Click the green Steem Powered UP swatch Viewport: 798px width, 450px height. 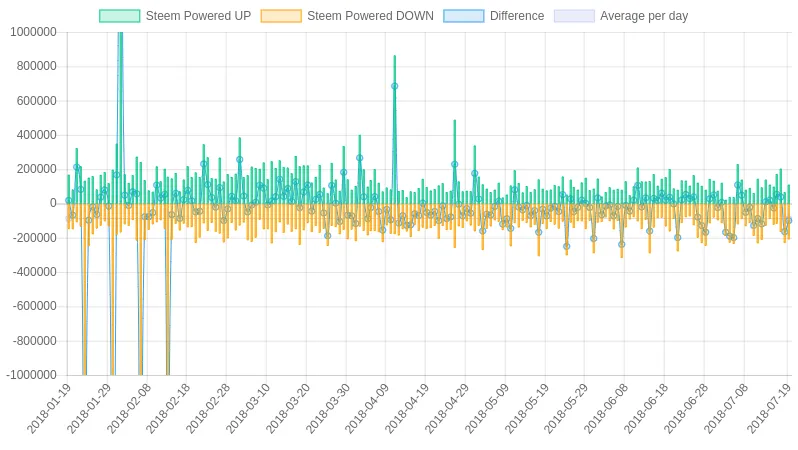pos(120,16)
